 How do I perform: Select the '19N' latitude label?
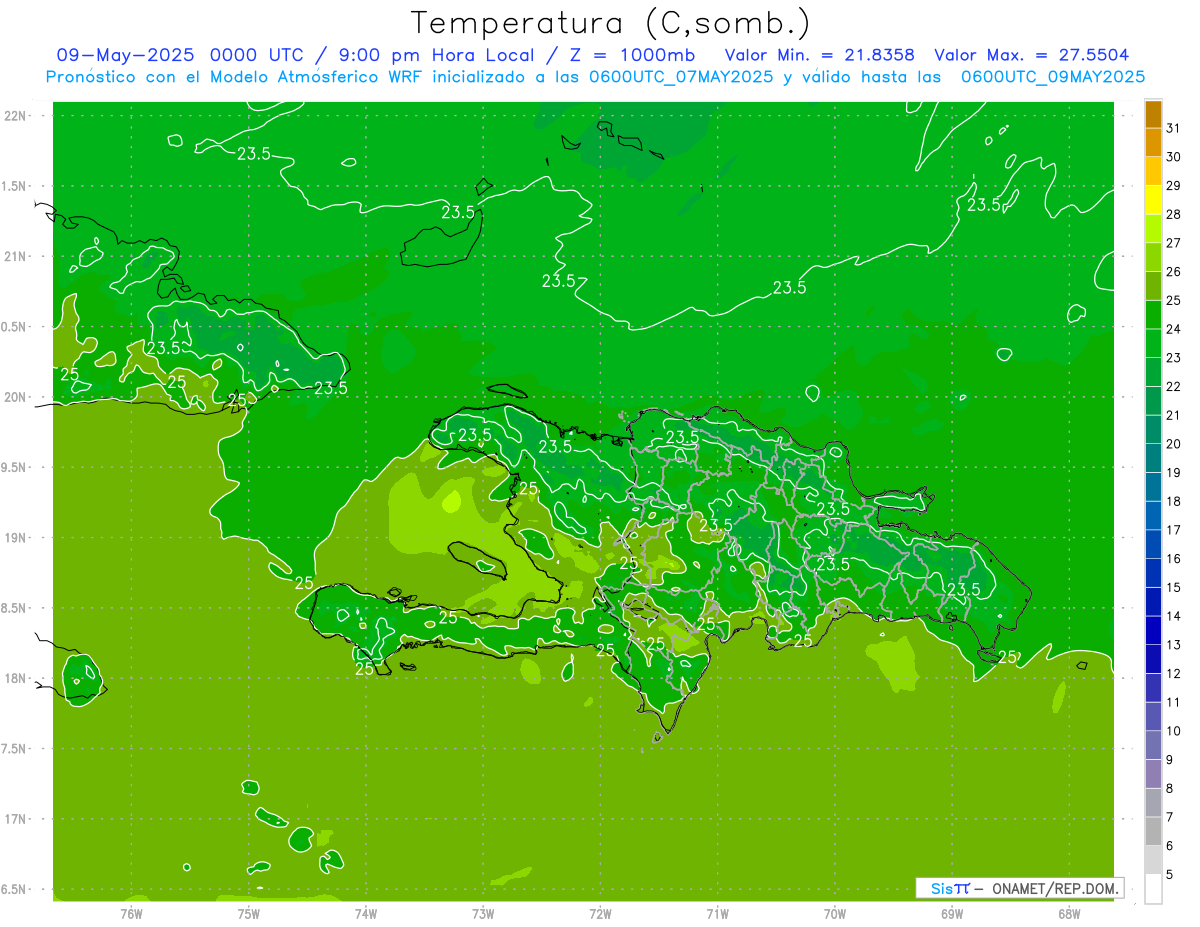15,538
